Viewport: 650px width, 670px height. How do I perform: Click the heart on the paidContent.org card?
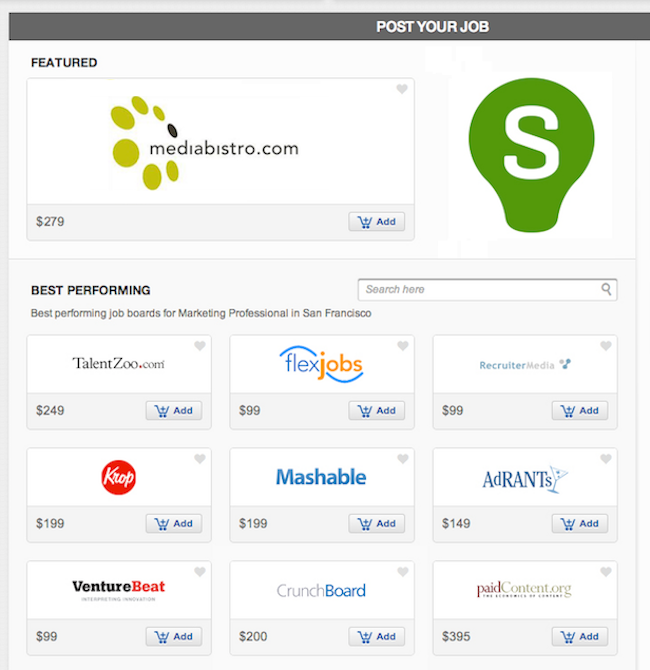click(x=606, y=572)
